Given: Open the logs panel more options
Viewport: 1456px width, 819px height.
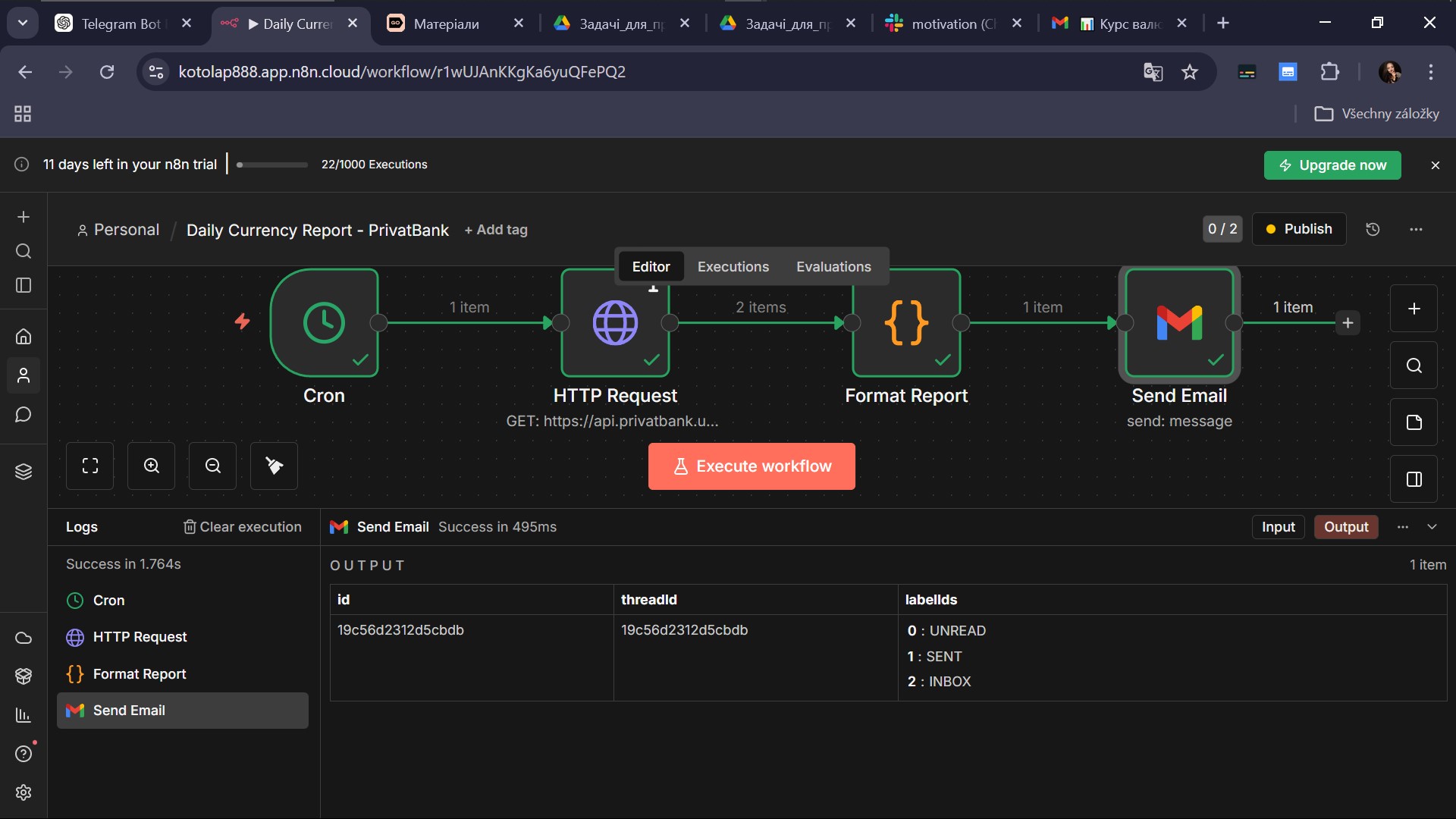Looking at the screenshot, I should (x=1403, y=527).
